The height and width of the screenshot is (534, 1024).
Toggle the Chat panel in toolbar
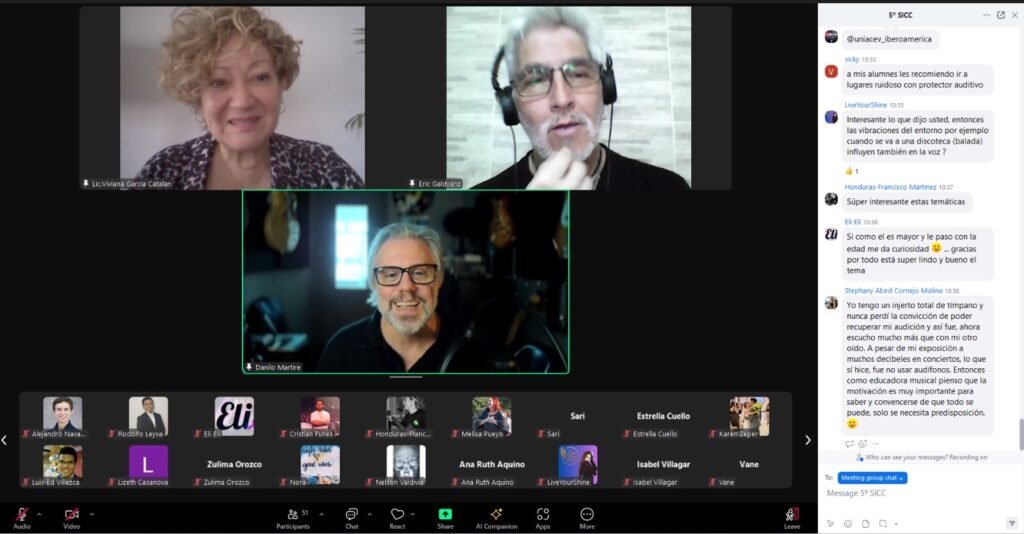tap(351, 518)
